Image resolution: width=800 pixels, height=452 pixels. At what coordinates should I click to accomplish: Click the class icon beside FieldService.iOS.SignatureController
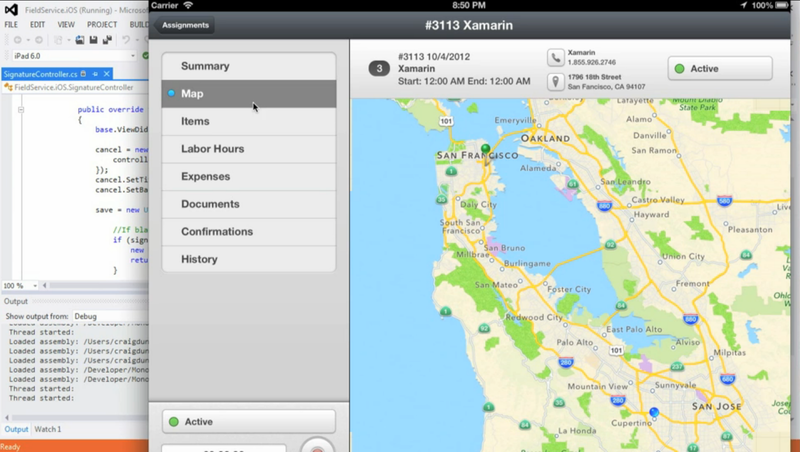(8, 87)
